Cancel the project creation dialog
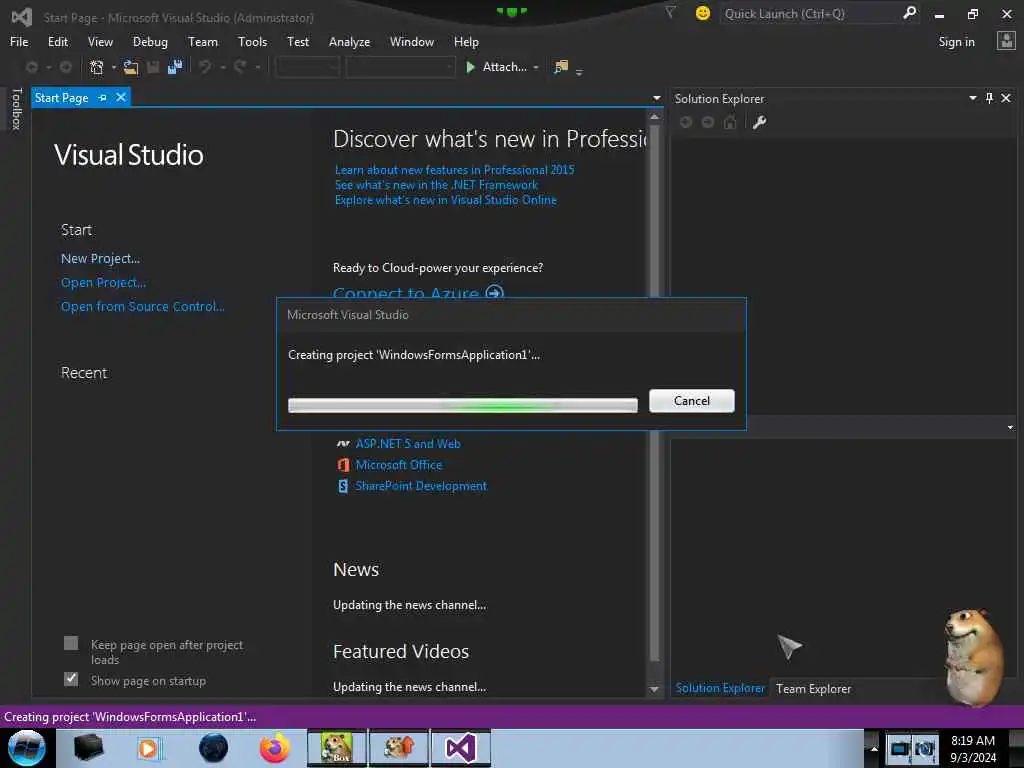1024x768 pixels. 692,400
